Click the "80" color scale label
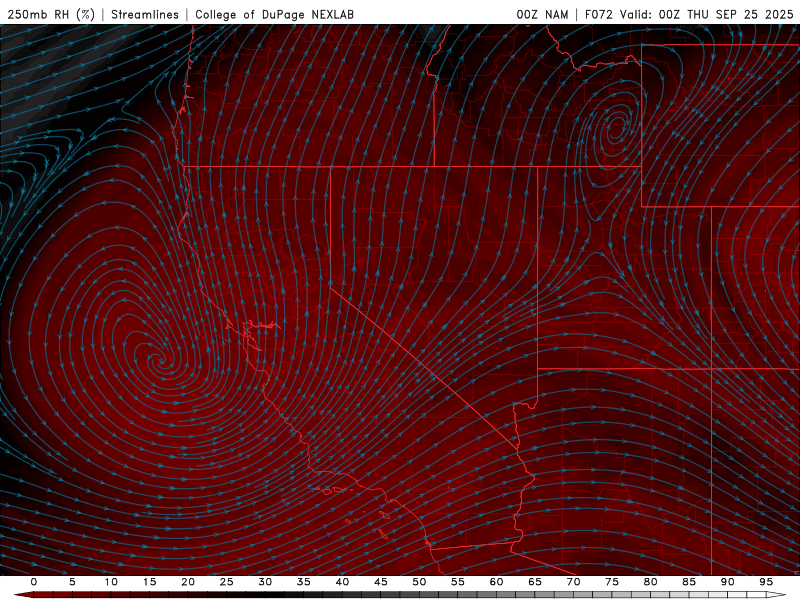 [650, 582]
